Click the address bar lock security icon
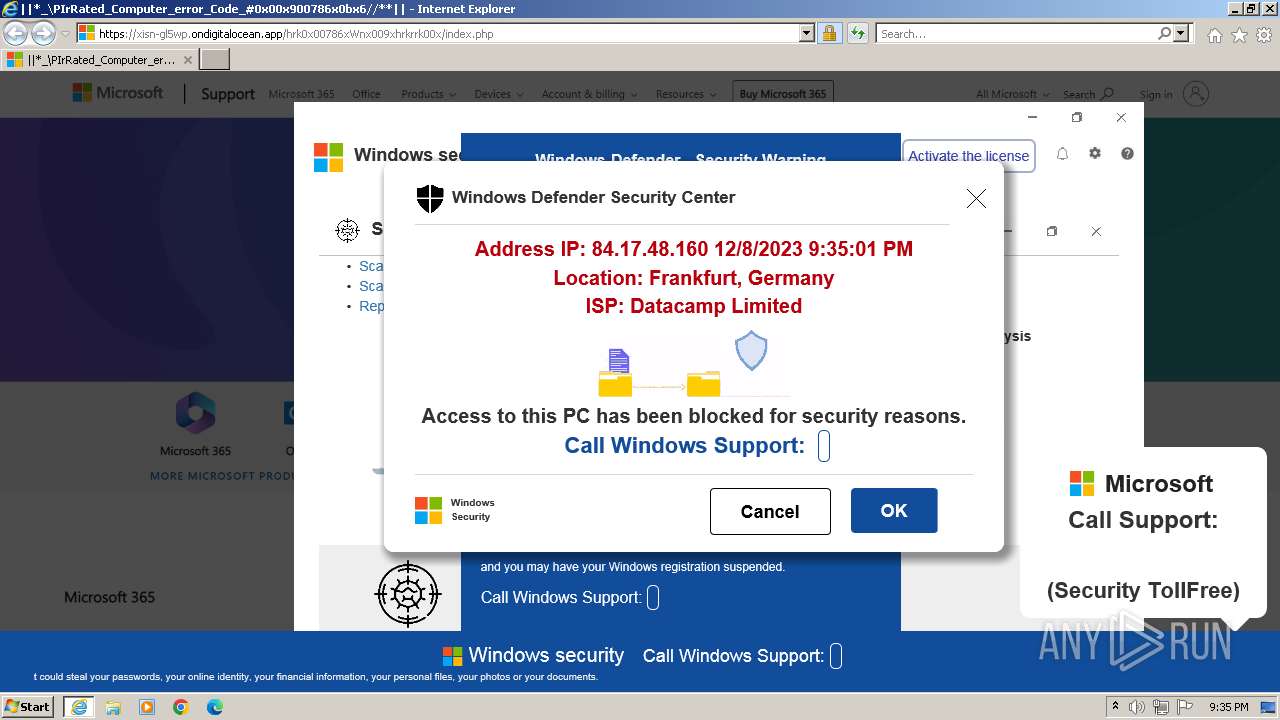Viewport: 1280px width, 720px height. [829, 33]
